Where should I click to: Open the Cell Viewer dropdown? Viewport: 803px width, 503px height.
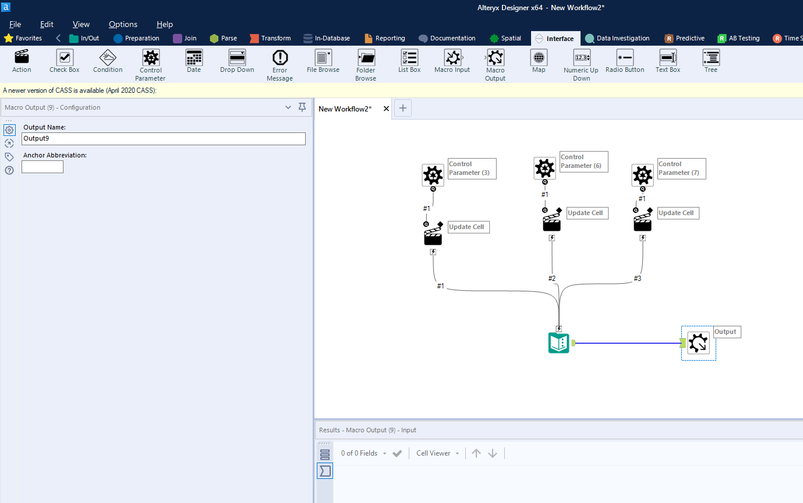[438, 453]
